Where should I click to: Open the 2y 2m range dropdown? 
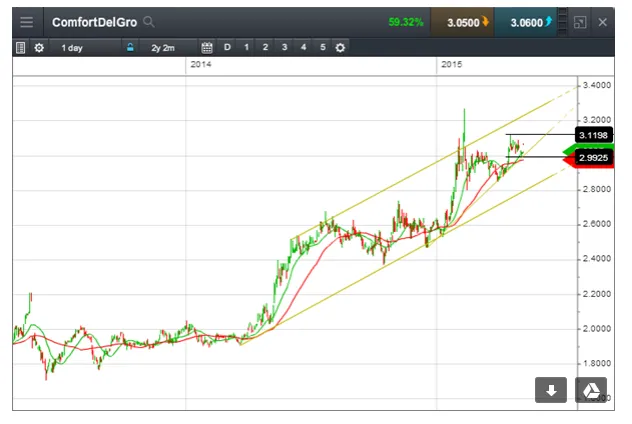pos(163,47)
